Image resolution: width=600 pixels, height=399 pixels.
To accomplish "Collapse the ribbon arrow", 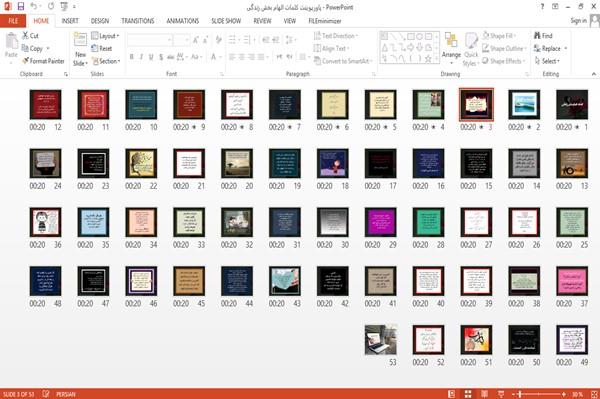I will pyautogui.click(x=593, y=74).
